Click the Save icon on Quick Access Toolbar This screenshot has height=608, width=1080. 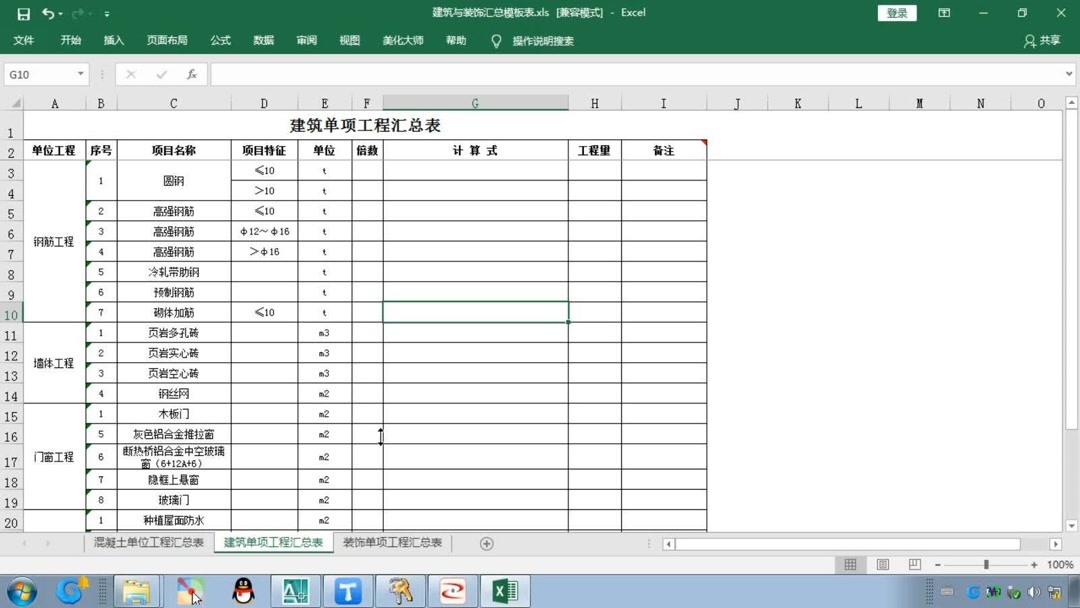[22, 13]
